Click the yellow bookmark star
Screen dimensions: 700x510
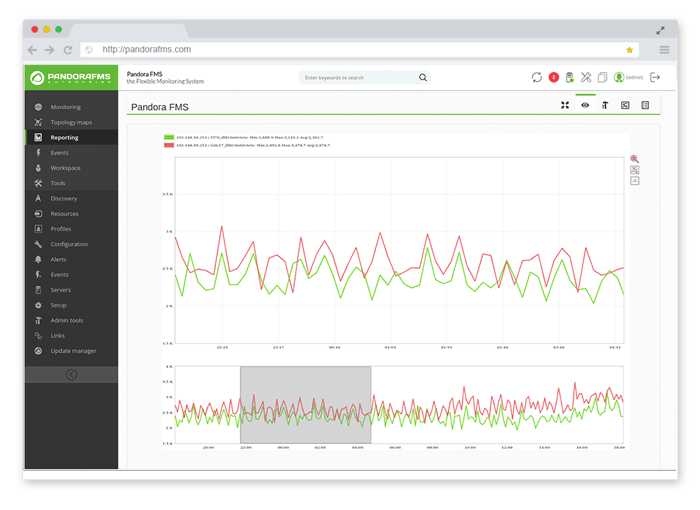point(629,50)
